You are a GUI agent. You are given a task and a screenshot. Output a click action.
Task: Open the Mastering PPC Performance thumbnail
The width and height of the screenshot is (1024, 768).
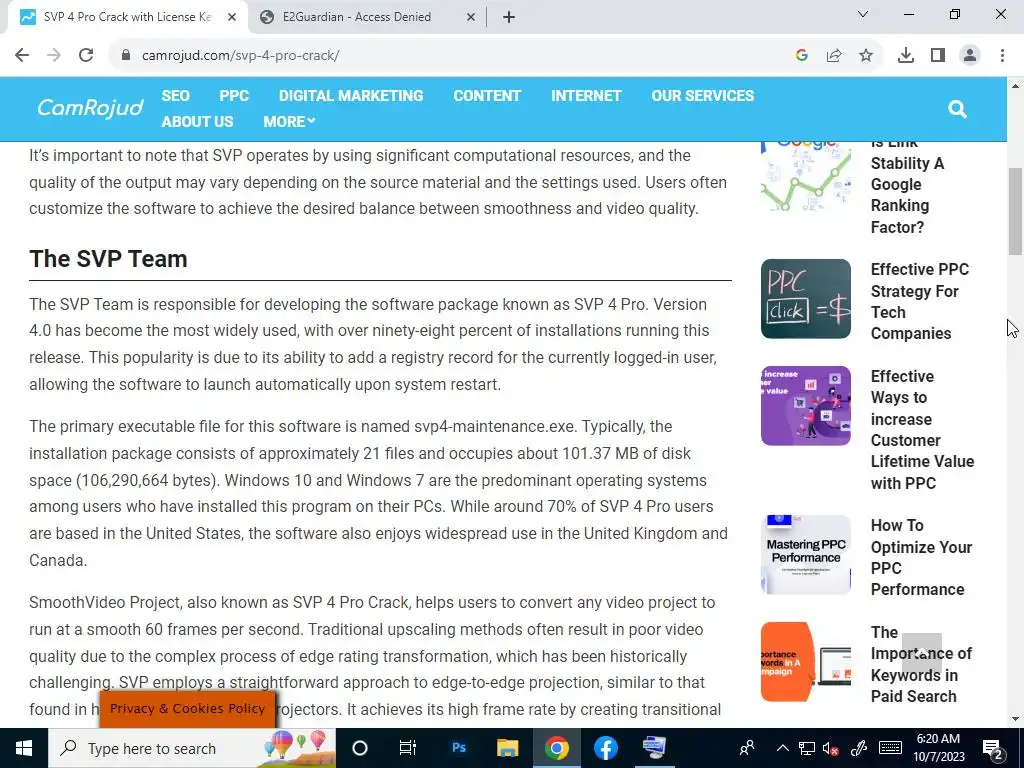tap(806, 554)
